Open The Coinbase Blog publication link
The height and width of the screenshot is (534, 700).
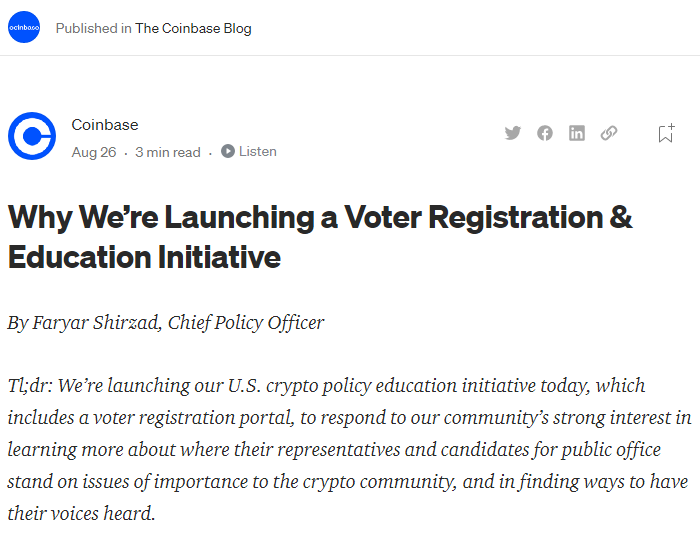193,28
